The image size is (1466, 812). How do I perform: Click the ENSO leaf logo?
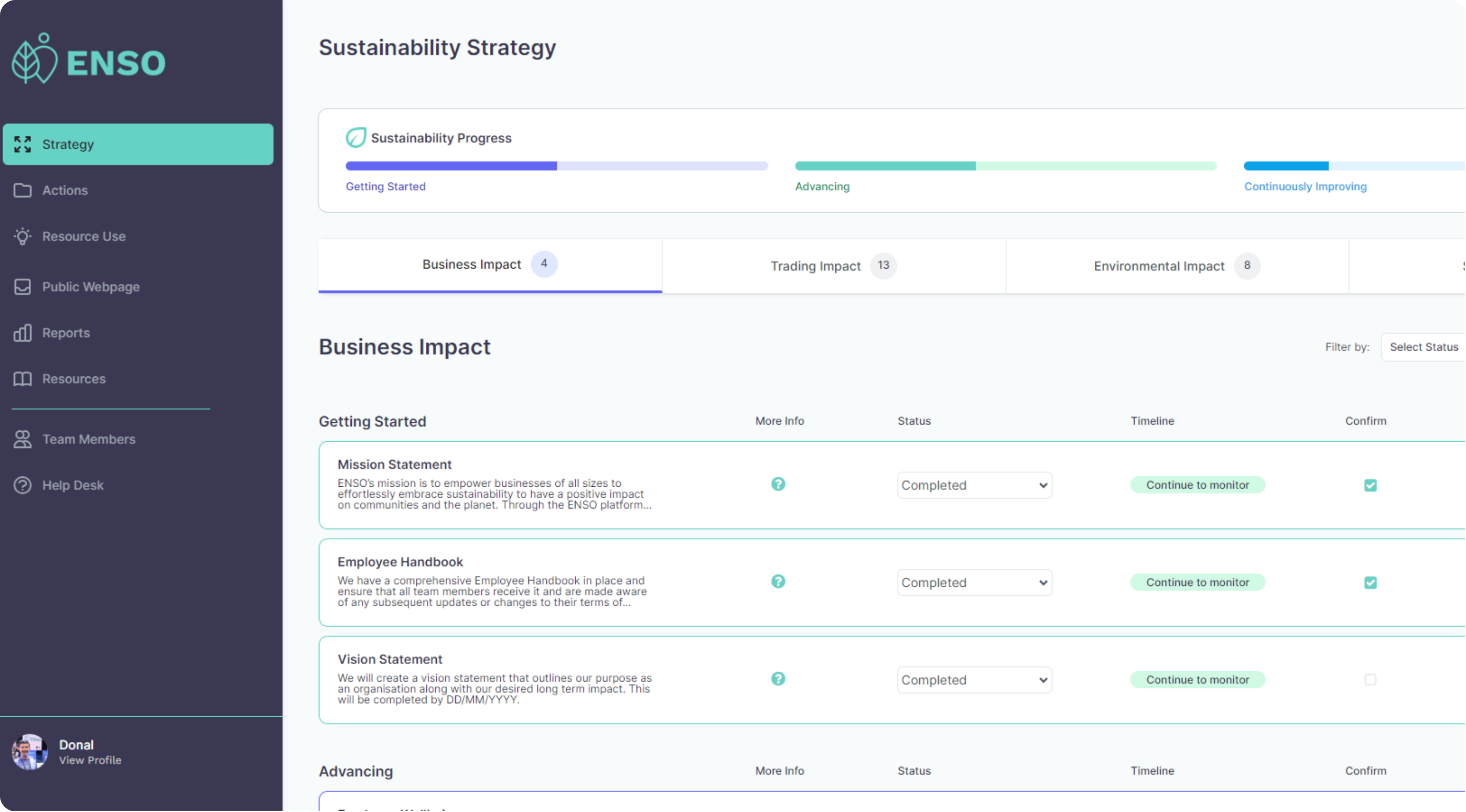tap(34, 59)
